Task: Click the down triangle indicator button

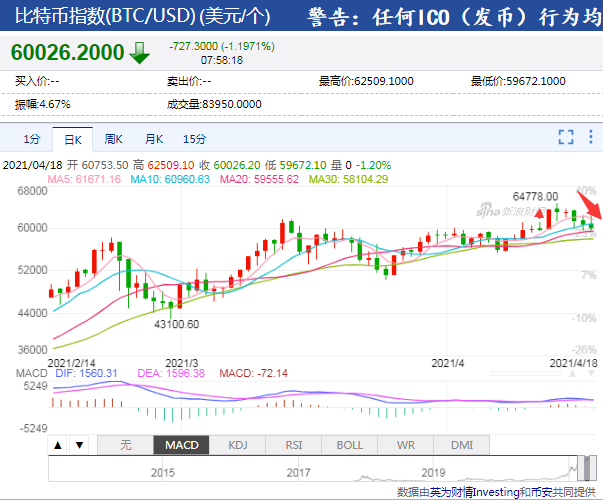Action: (78, 444)
